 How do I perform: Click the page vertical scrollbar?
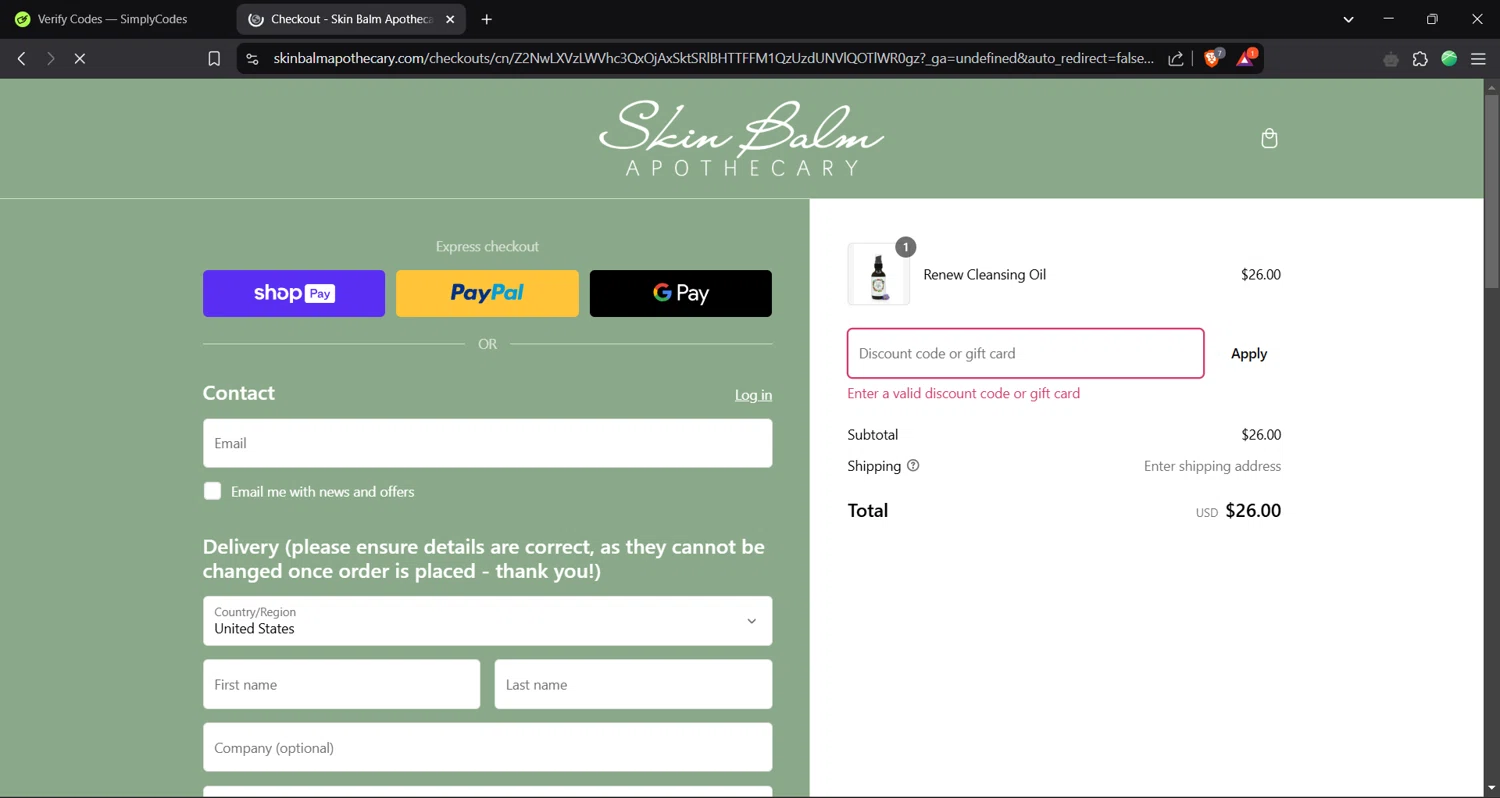point(1492,190)
